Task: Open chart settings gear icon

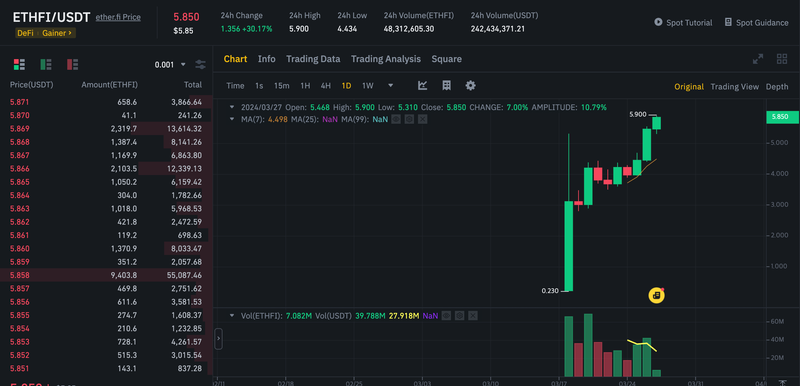Action: click(470, 86)
